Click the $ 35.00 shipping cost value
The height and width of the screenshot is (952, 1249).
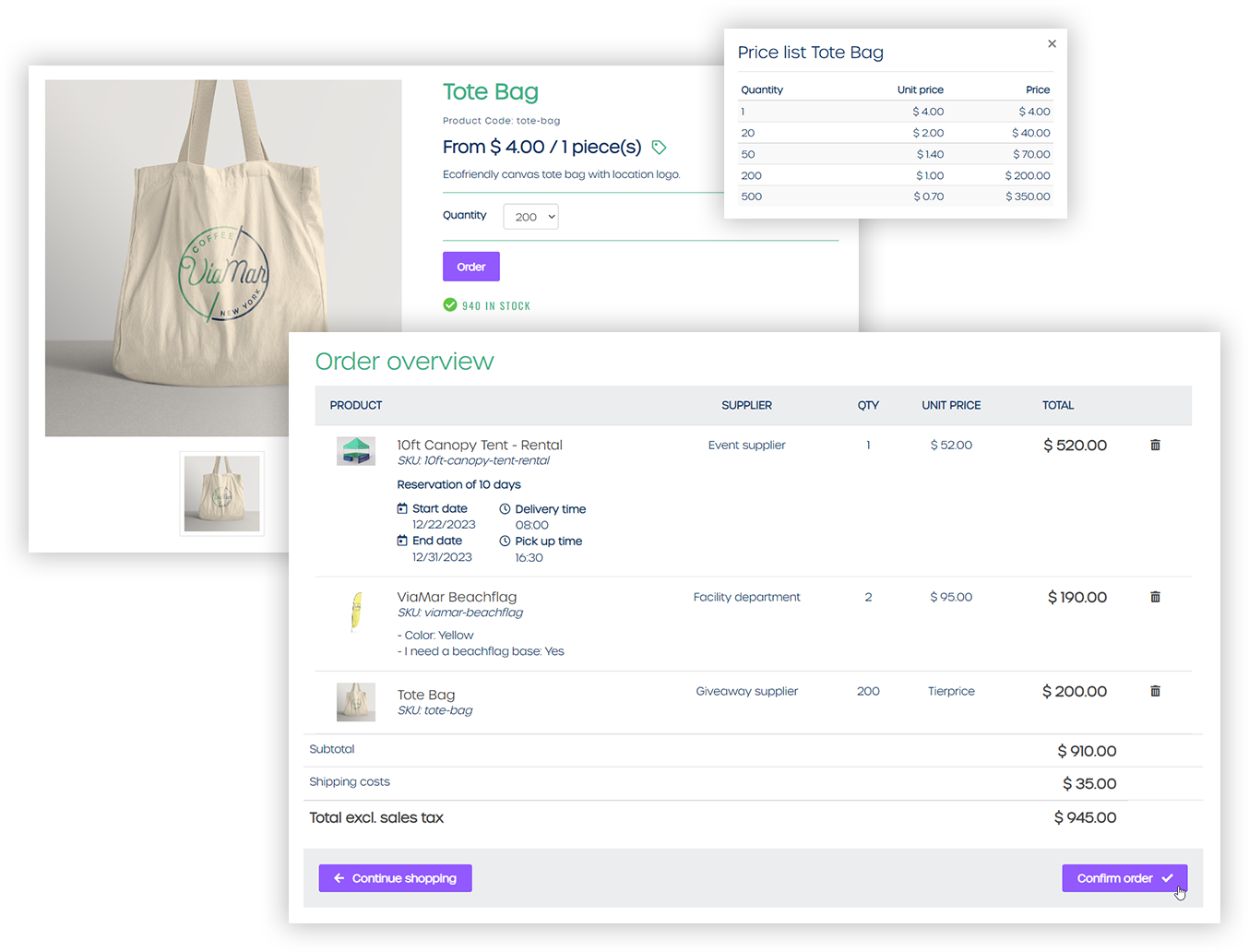point(1089,783)
